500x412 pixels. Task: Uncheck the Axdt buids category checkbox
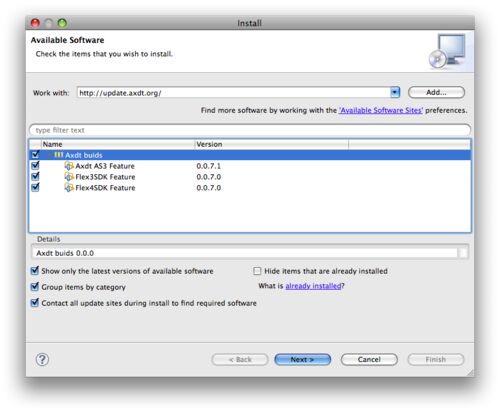pyautogui.click(x=35, y=155)
